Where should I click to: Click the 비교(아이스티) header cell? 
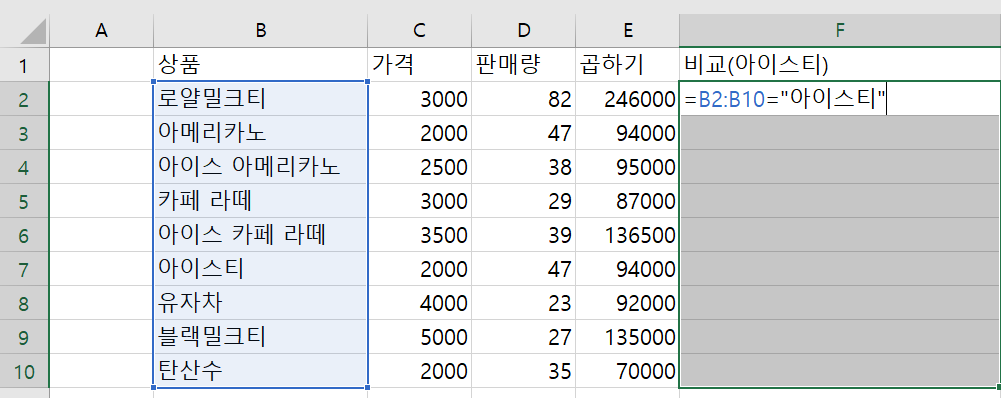[840, 65]
